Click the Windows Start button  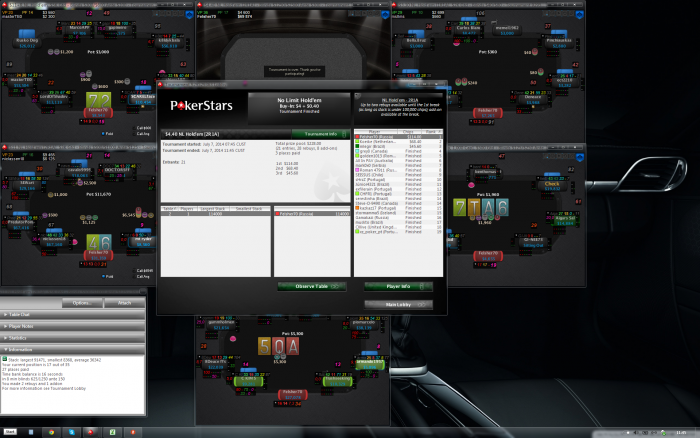click(10, 432)
